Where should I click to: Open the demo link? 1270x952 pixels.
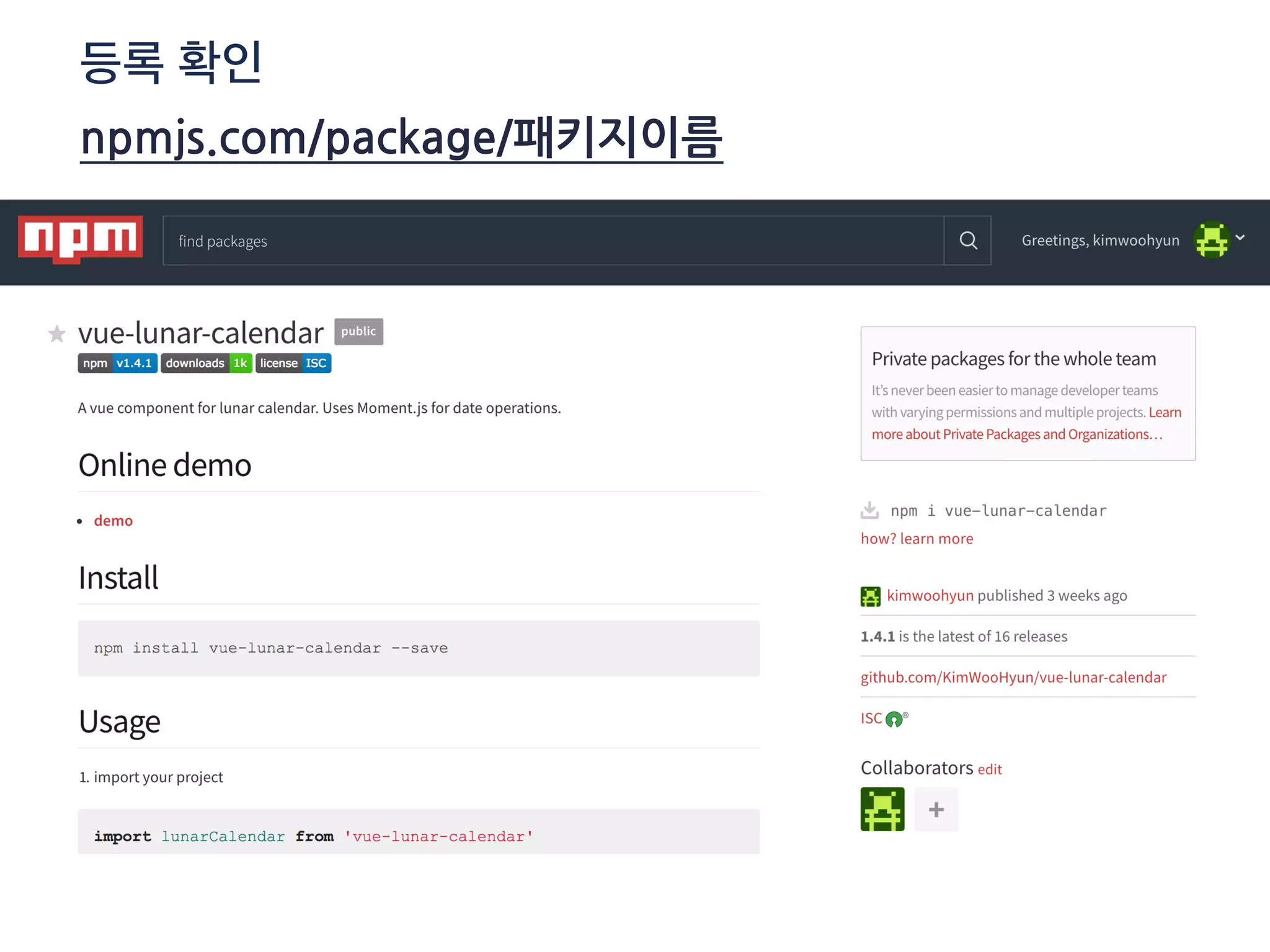pos(113,521)
